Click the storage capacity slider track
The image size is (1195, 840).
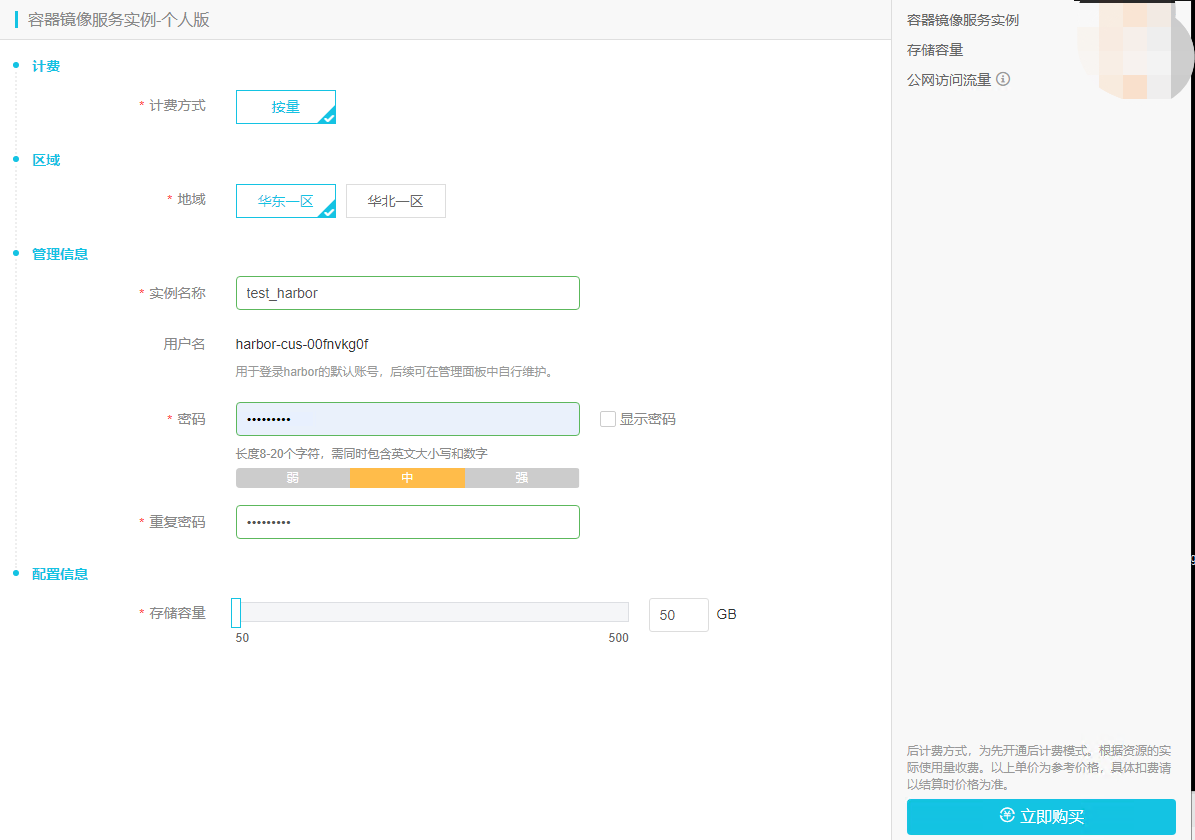[x=432, y=612]
